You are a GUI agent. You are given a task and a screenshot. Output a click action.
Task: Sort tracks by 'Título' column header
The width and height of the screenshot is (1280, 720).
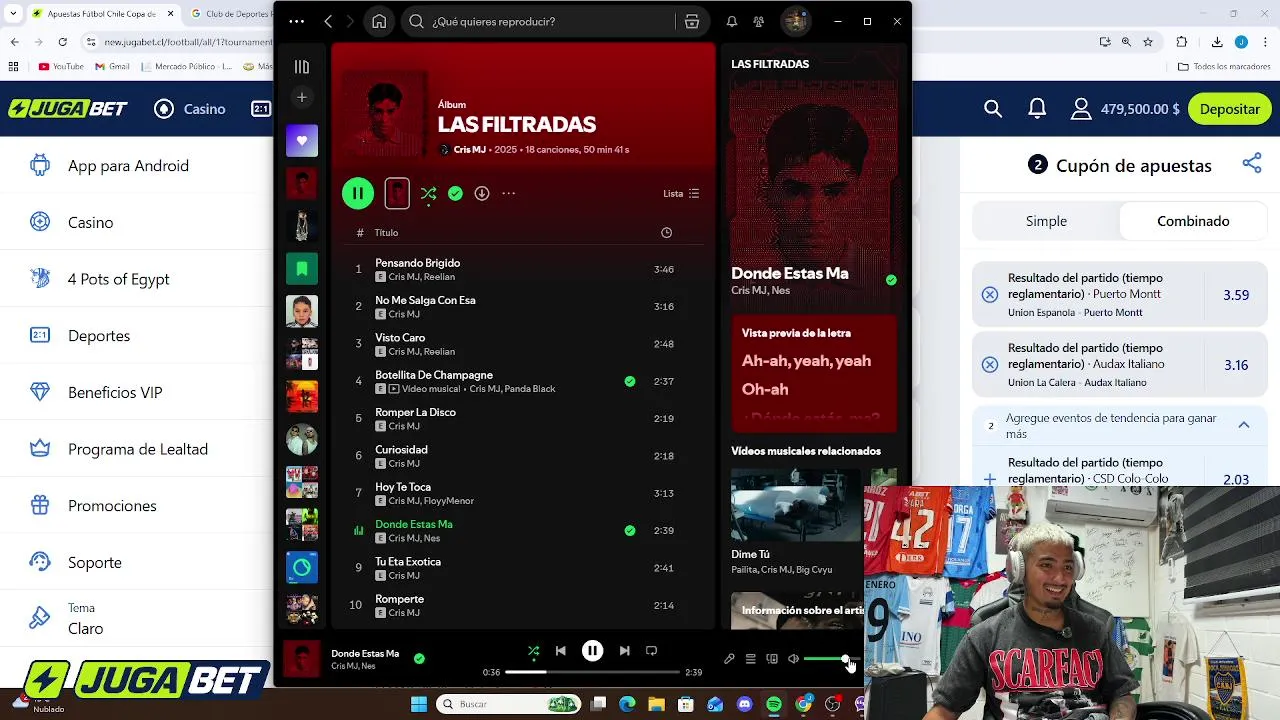pyautogui.click(x=386, y=232)
